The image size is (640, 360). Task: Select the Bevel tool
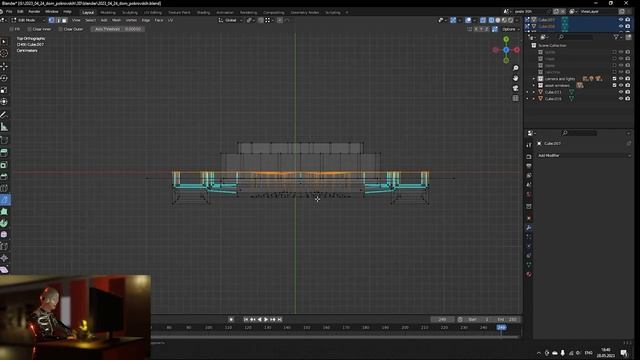coord(4,176)
